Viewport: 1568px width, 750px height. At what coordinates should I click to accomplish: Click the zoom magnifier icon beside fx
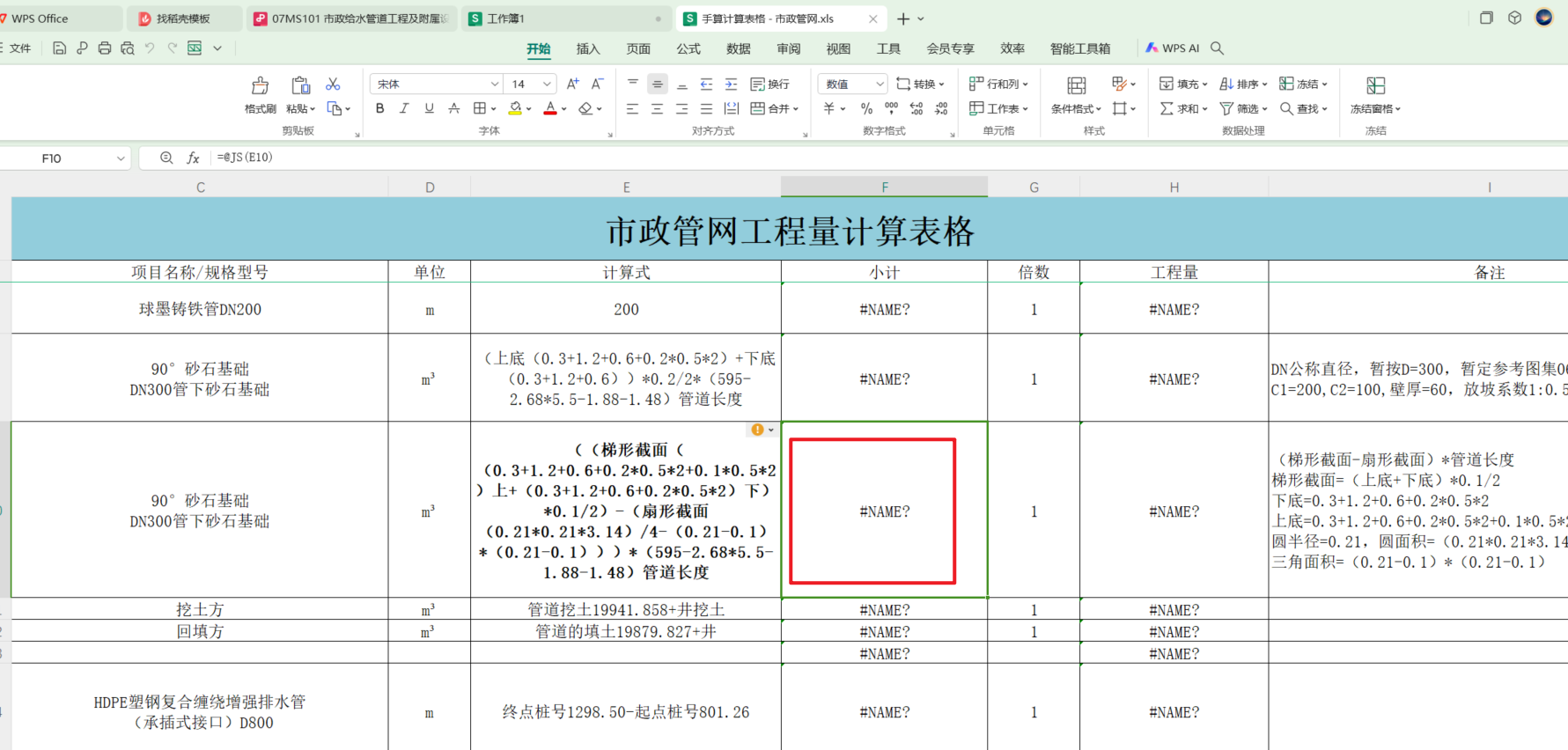click(x=166, y=158)
